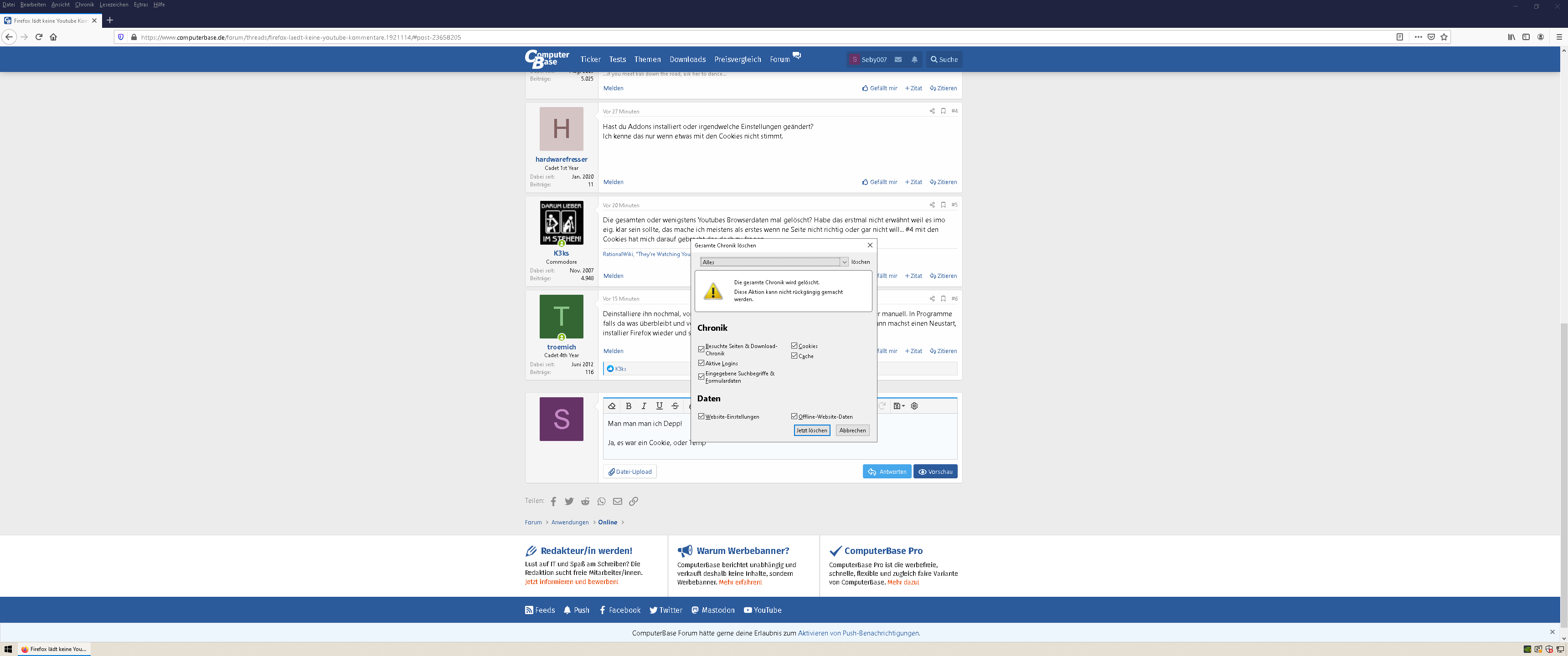Bookmark this page with star icon
1568x656 pixels.
point(1444,37)
